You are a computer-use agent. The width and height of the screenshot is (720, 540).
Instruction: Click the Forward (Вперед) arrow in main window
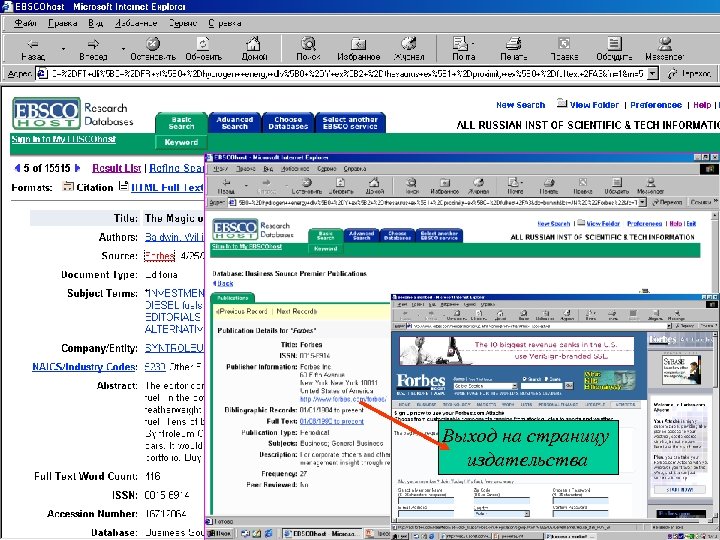click(x=93, y=49)
